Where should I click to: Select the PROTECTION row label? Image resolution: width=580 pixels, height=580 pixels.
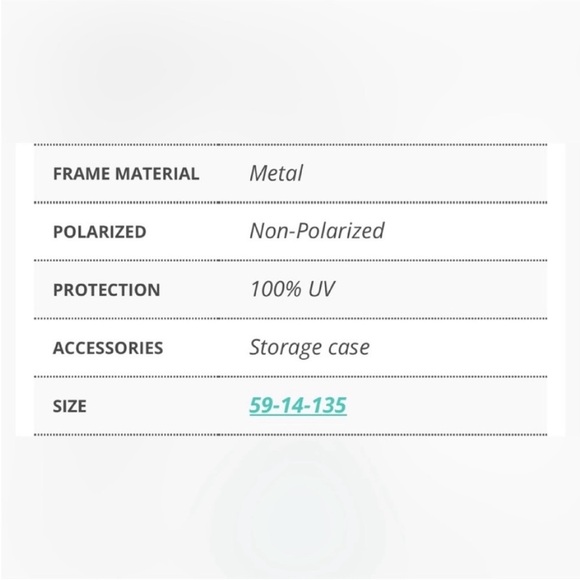tap(107, 290)
